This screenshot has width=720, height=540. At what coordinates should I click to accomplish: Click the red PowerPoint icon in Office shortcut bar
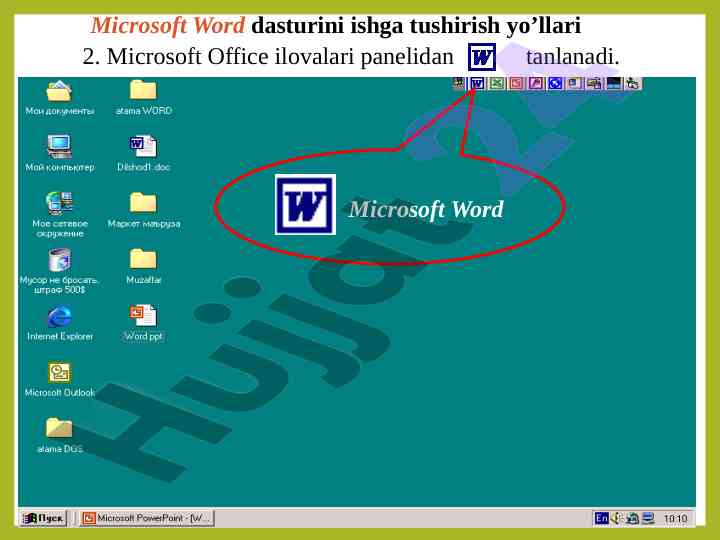tap(516, 84)
